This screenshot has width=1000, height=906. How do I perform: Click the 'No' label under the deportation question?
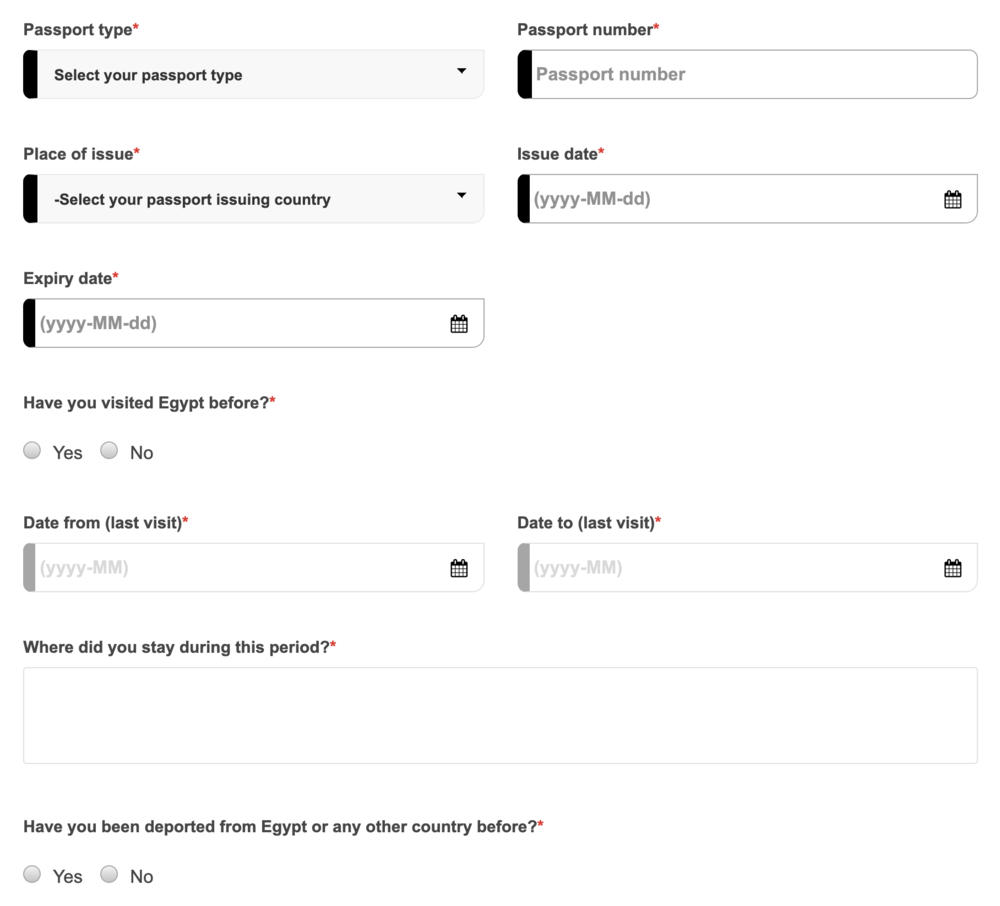coord(142,877)
